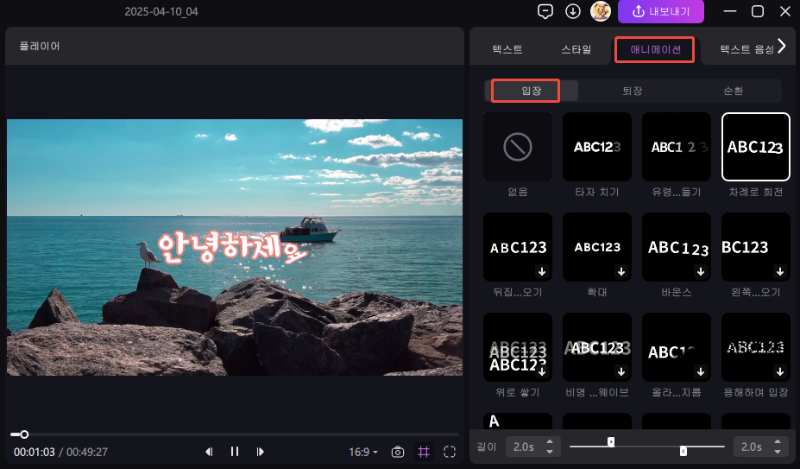Switch to the 텍스트 tab
Screen dimensions: 800x469
tap(507, 50)
